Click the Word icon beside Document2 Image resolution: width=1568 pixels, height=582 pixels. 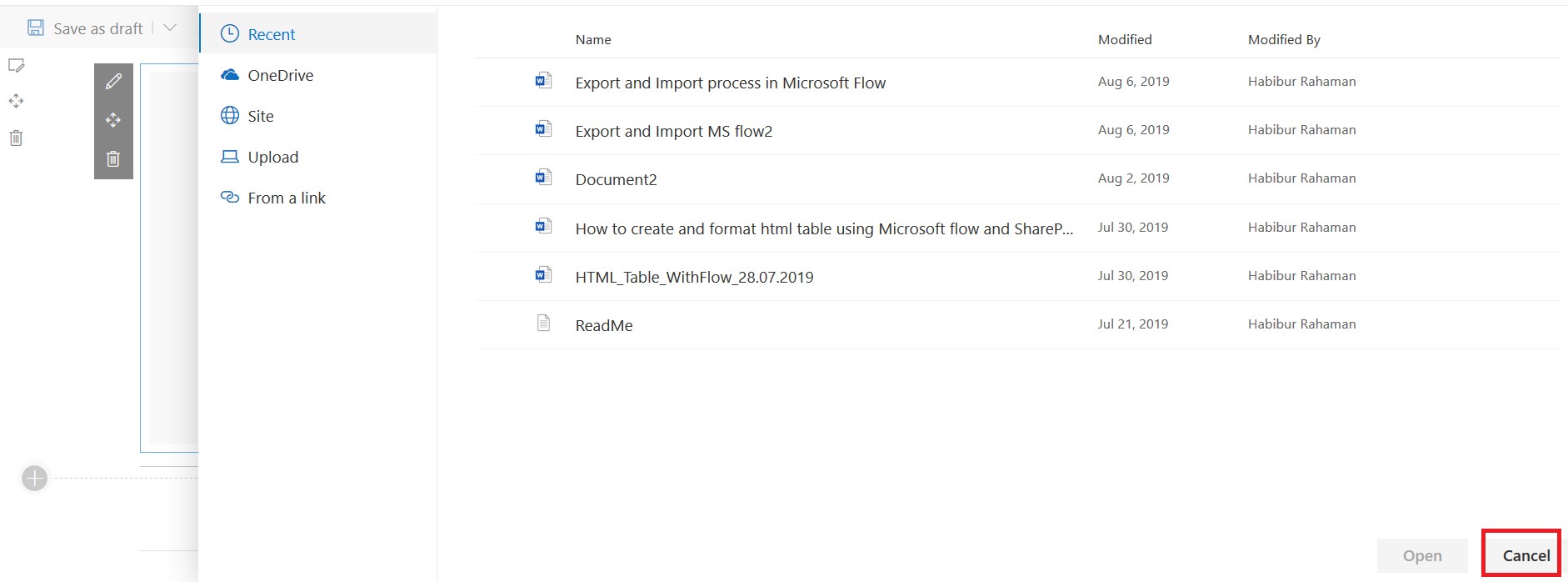pos(543,177)
